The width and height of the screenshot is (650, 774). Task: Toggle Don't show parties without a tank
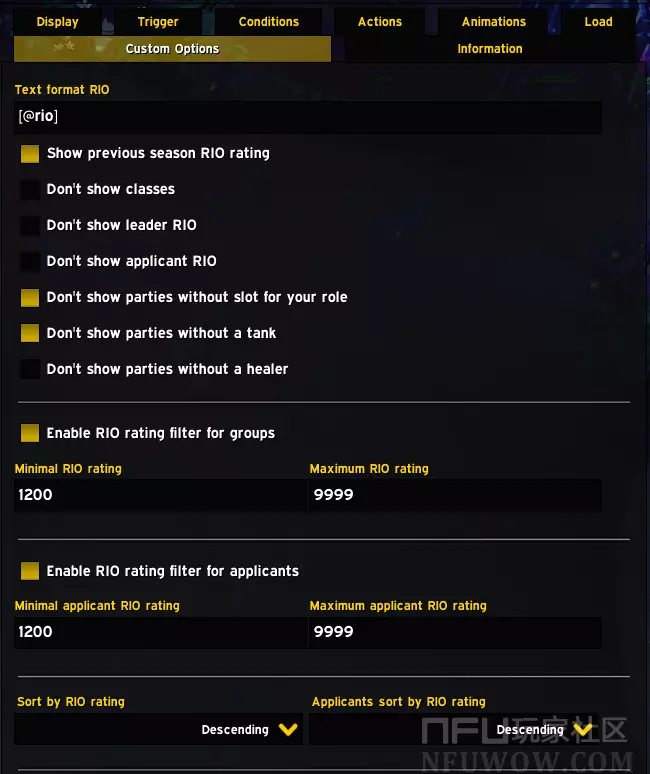[30, 334]
